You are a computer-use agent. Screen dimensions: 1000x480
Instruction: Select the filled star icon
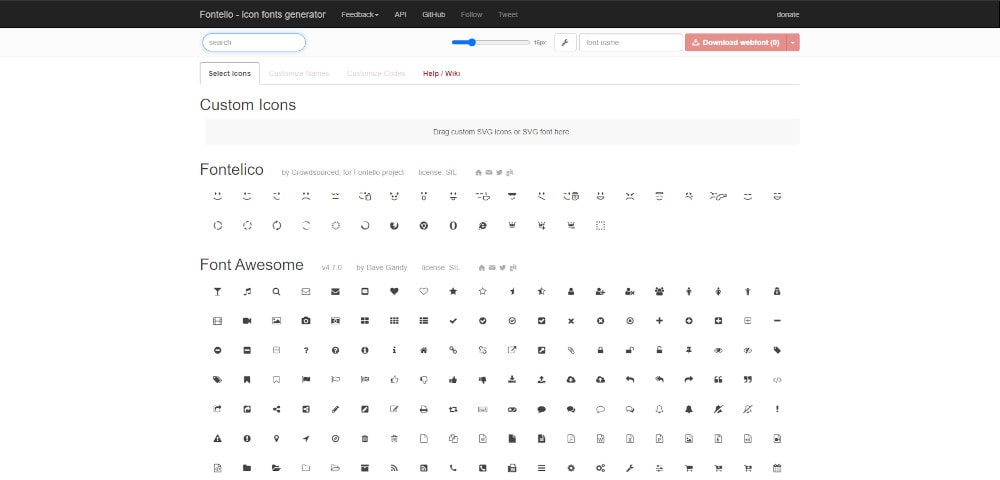[x=453, y=291]
